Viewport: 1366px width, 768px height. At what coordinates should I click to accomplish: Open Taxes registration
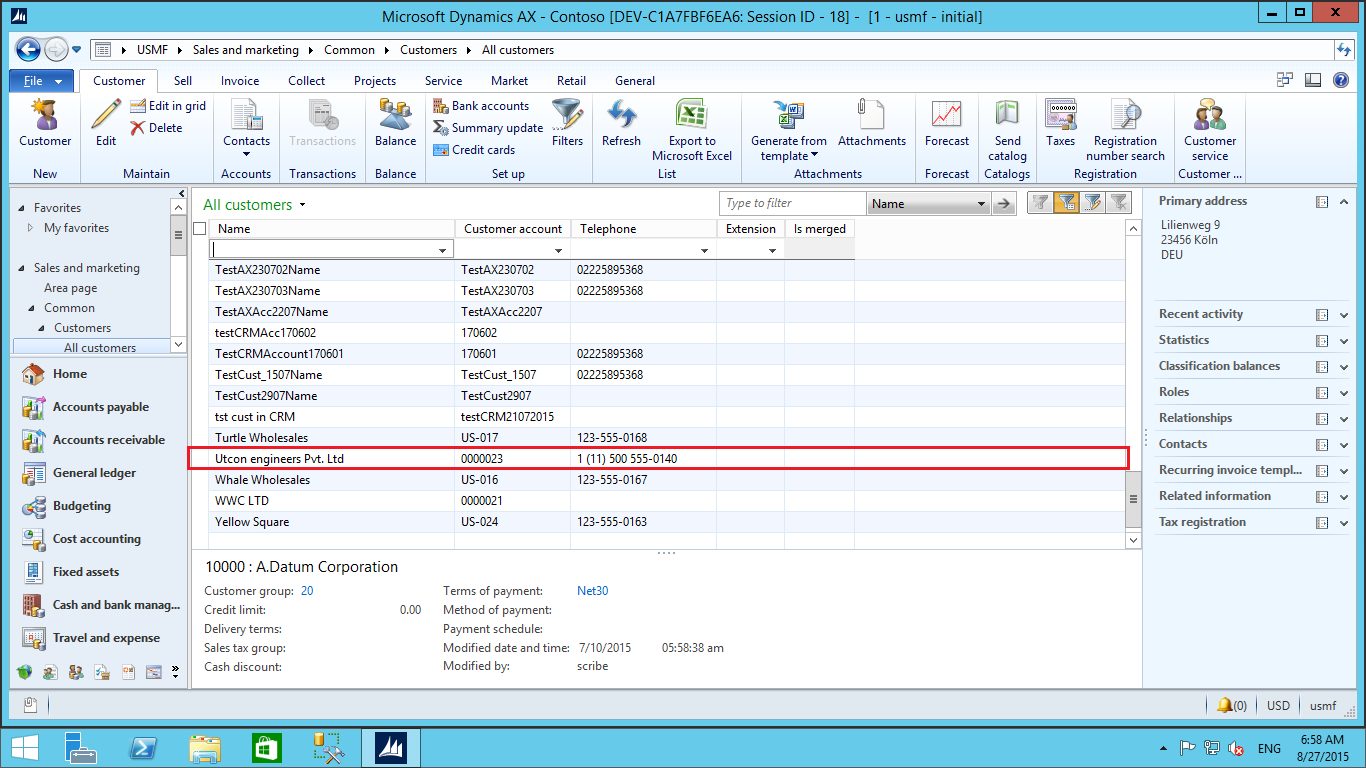point(1061,124)
